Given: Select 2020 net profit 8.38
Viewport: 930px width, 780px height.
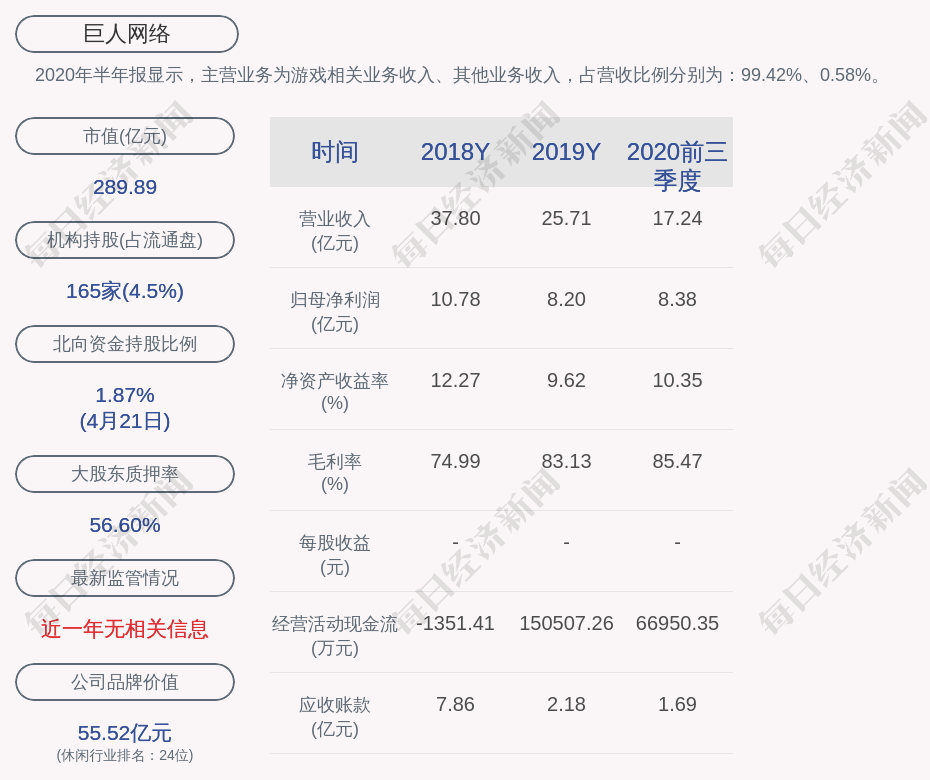Looking at the screenshot, I should coord(677,300).
